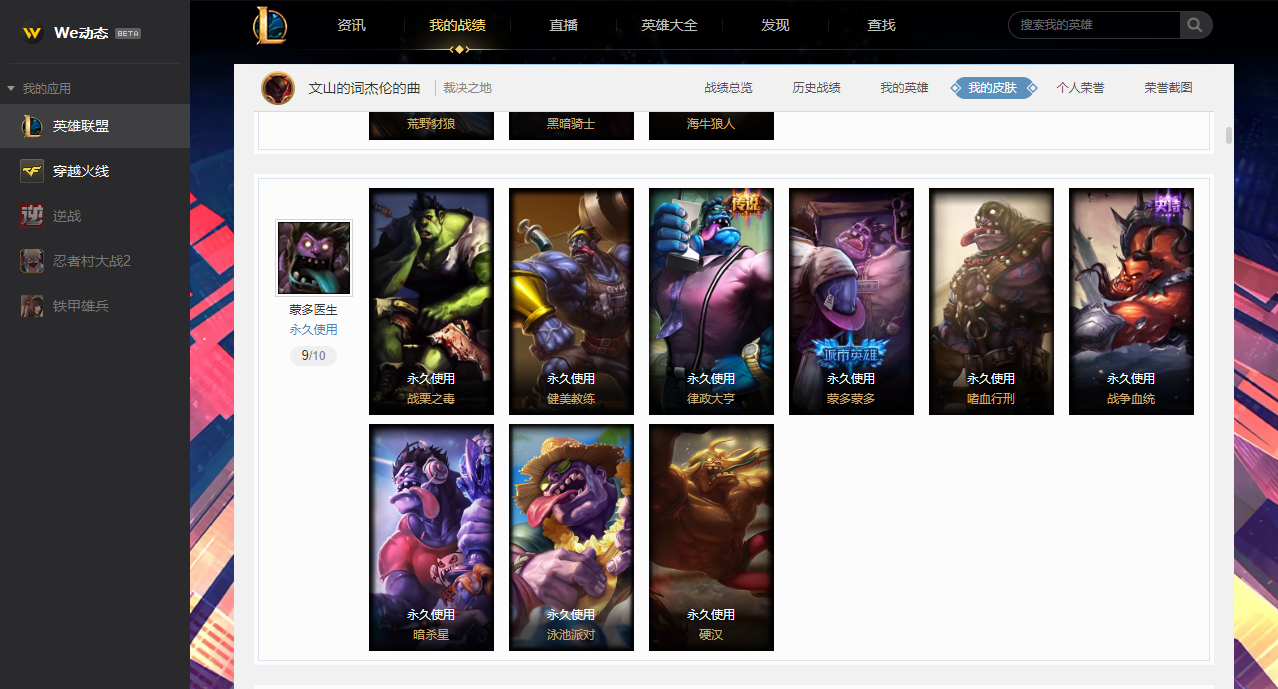Open 穿越火线 game icon in sidebar
Viewport: 1278px width, 689px height.
click(32, 171)
